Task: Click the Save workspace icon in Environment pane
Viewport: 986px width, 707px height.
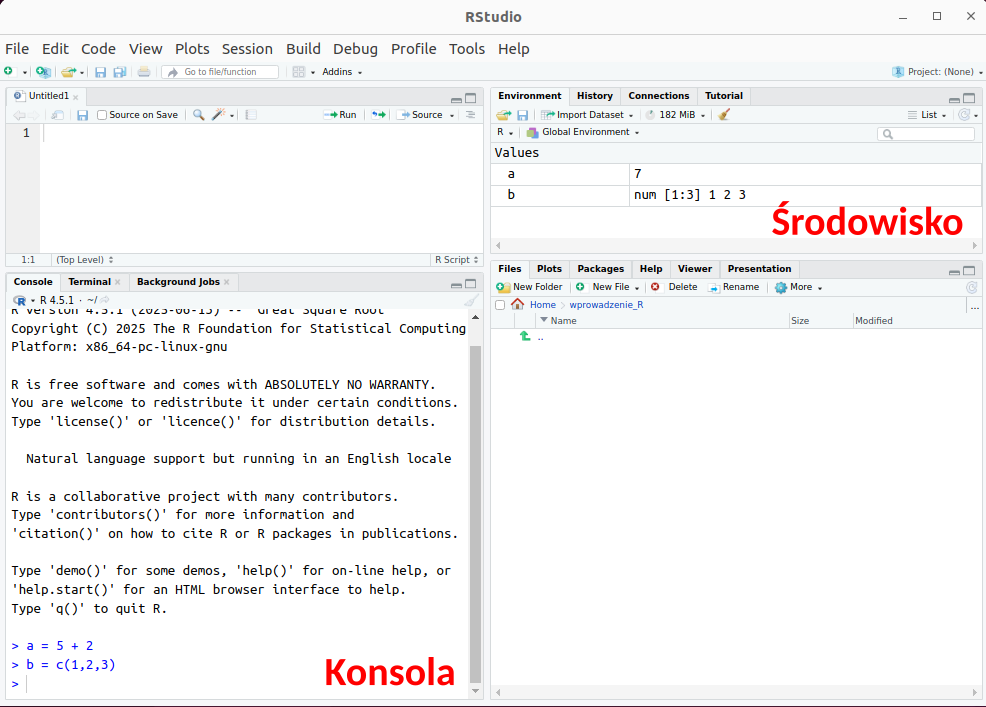Action: pyautogui.click(x=523, y=115)
